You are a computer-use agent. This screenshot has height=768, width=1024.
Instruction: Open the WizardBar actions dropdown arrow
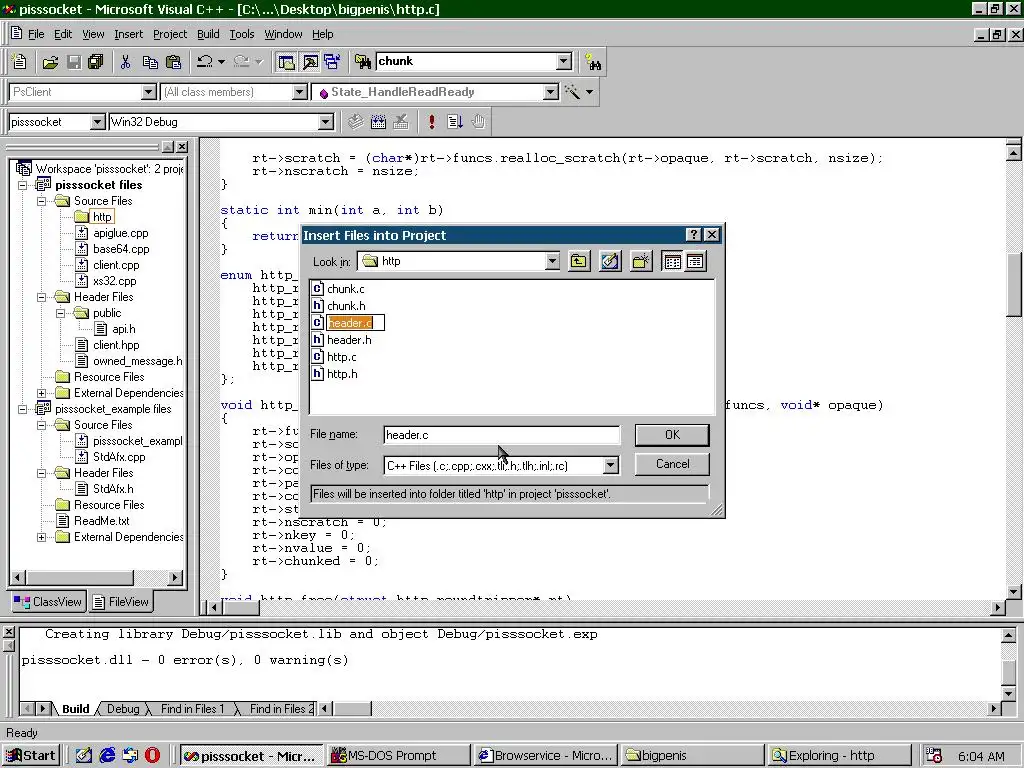click(x=589, y=92)
